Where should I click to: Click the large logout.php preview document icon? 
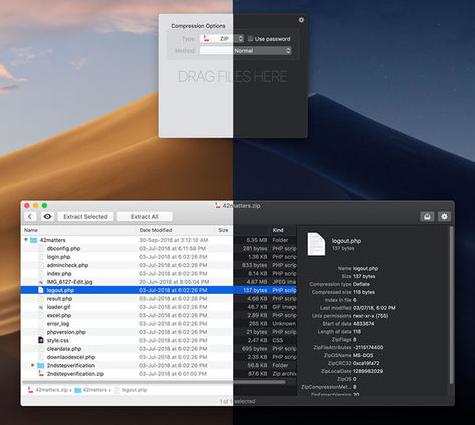(x=316, y=244)
